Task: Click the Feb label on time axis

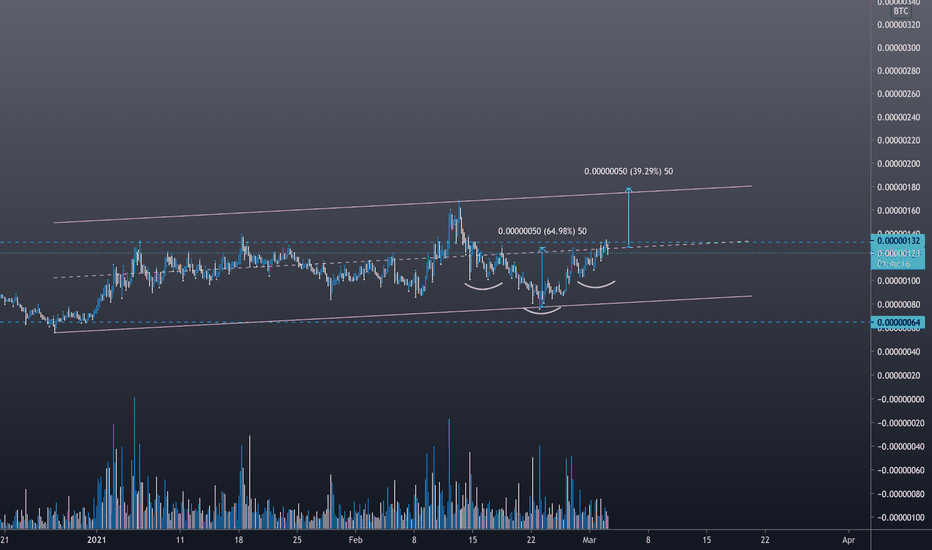Action: (355, 540)
